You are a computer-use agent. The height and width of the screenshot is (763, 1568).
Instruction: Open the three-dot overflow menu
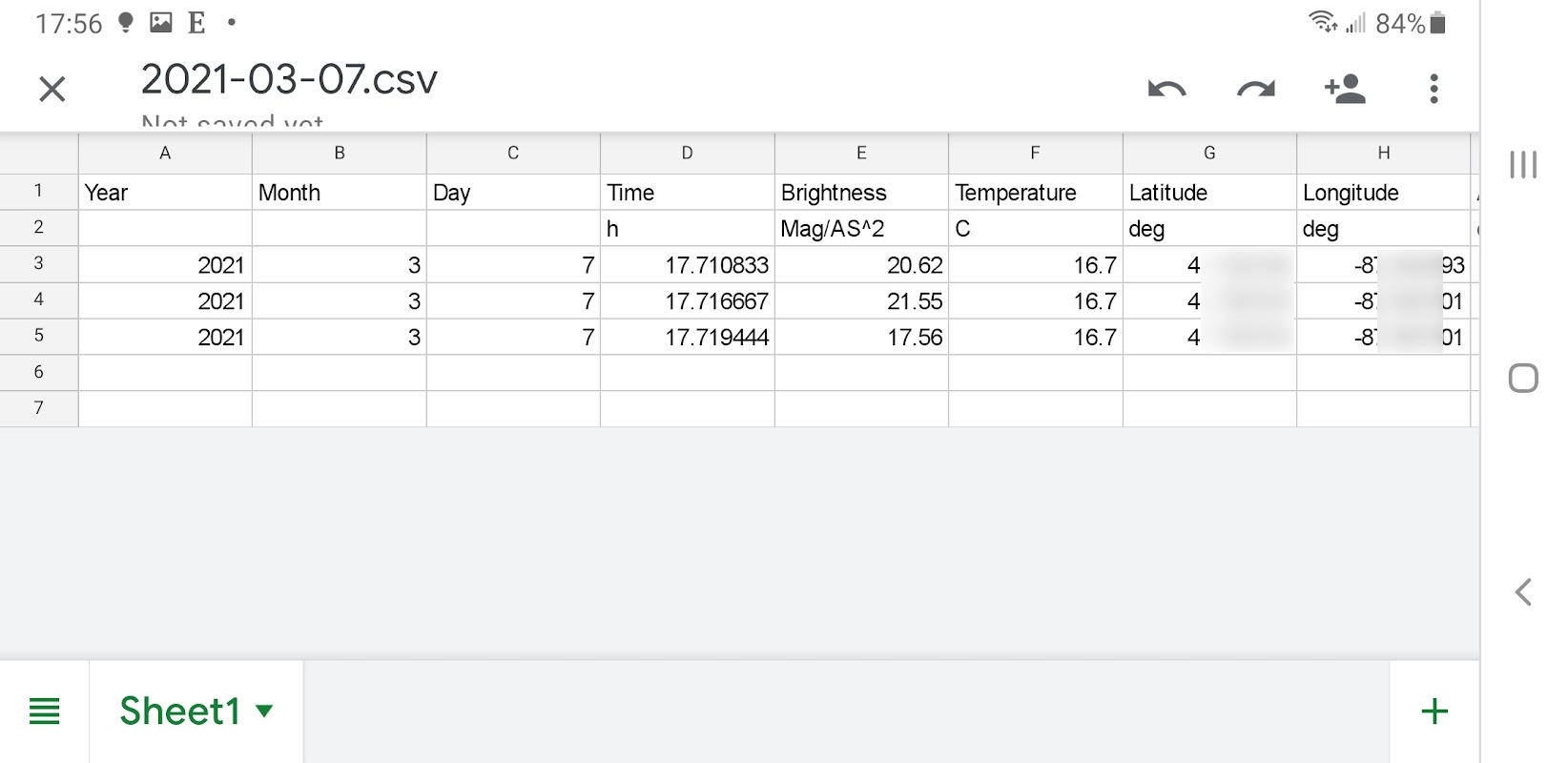point(1434,90)
